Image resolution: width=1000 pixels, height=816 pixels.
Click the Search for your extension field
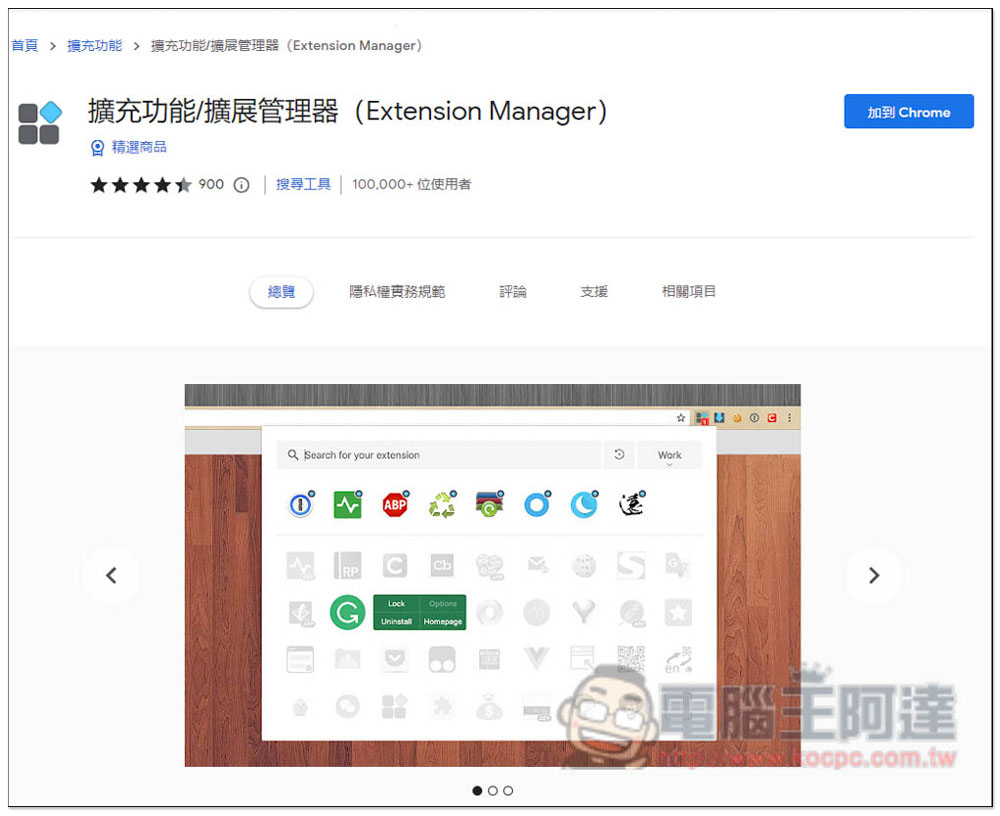pos(439,455)
